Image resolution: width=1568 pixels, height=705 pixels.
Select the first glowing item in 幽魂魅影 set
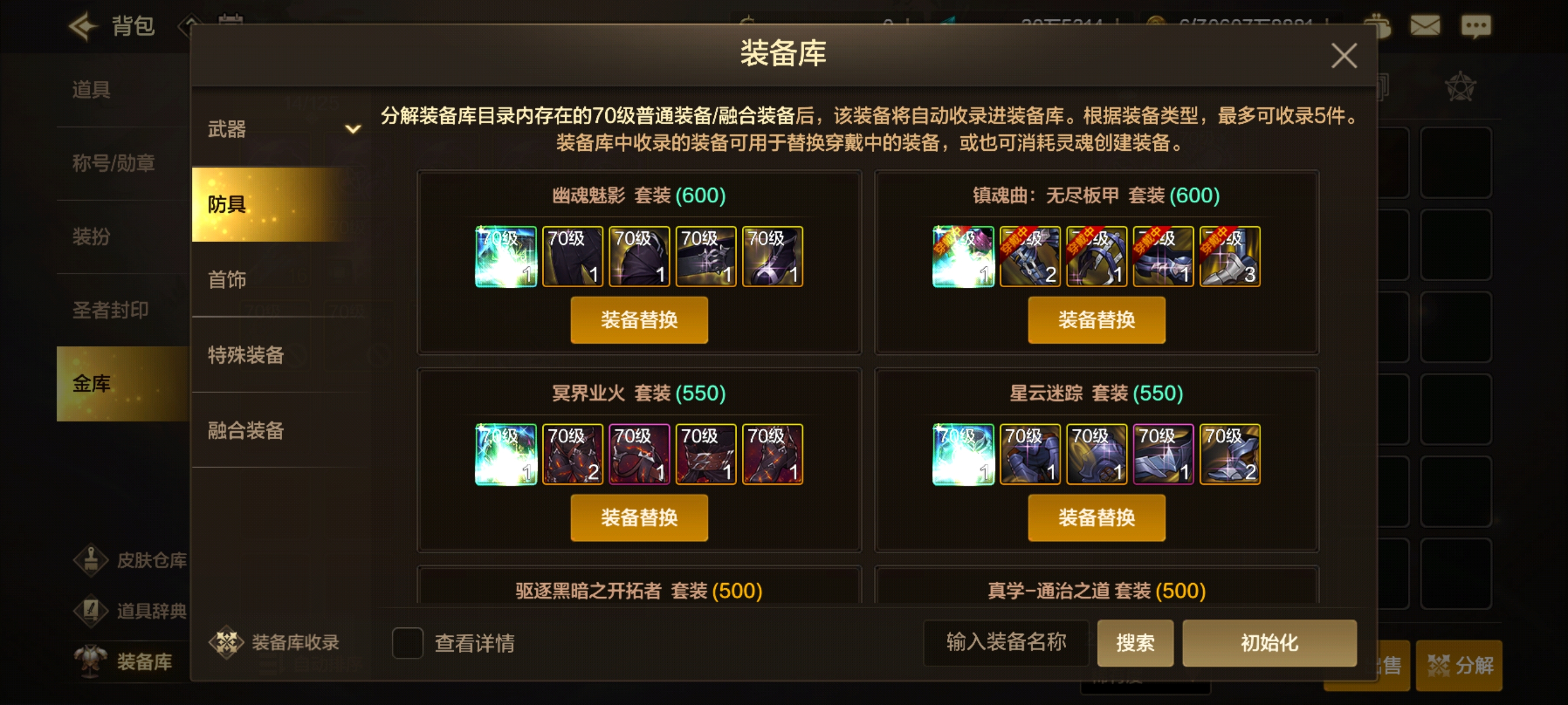(506, 257)
